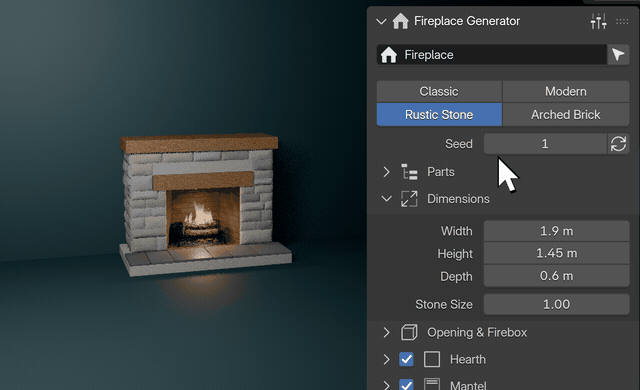The width and height of the screenshot is (640, 390).
Task: Switch to the Arched Brick style
Action: (566, 115)
